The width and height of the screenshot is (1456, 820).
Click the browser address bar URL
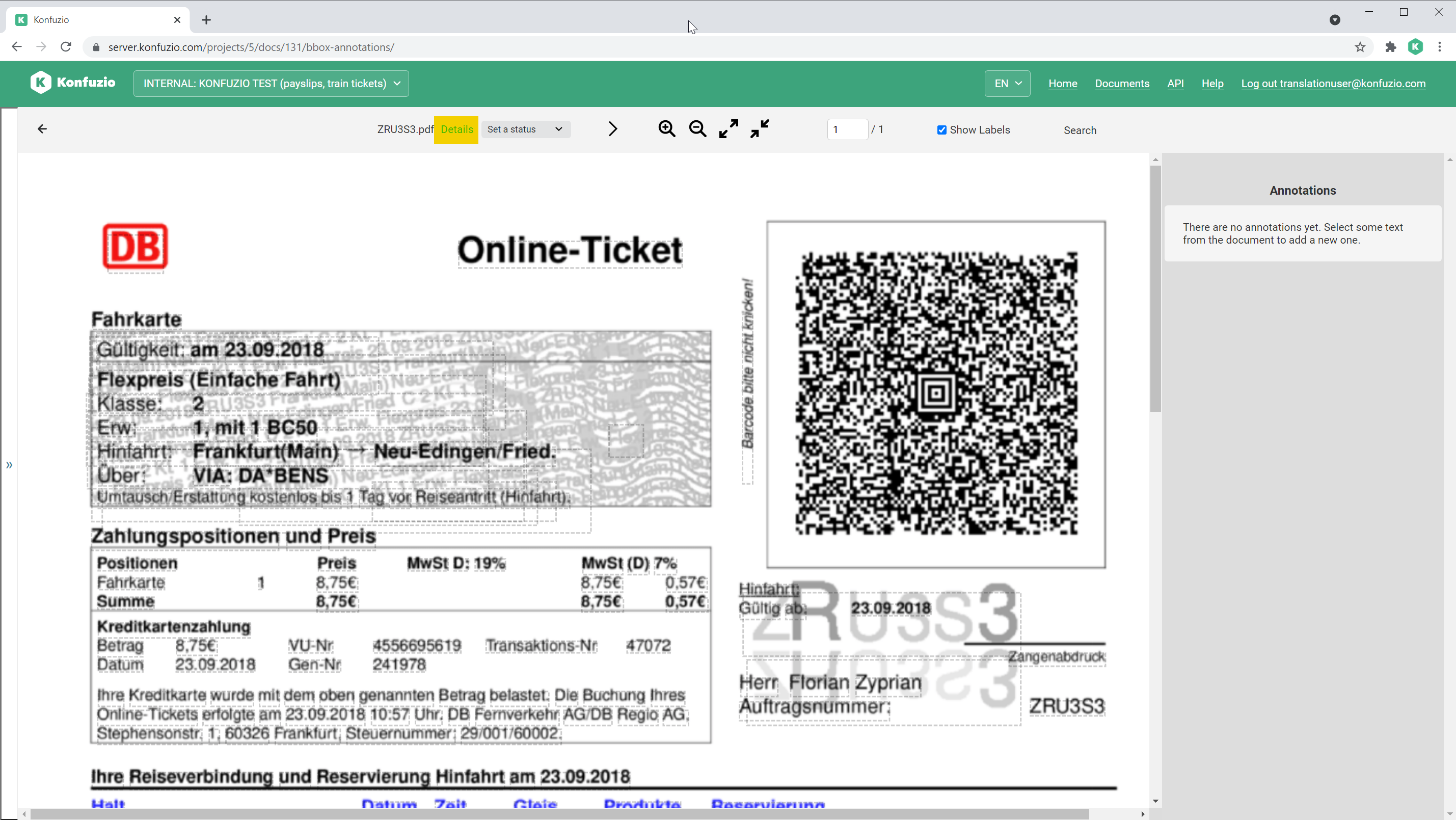251,47
